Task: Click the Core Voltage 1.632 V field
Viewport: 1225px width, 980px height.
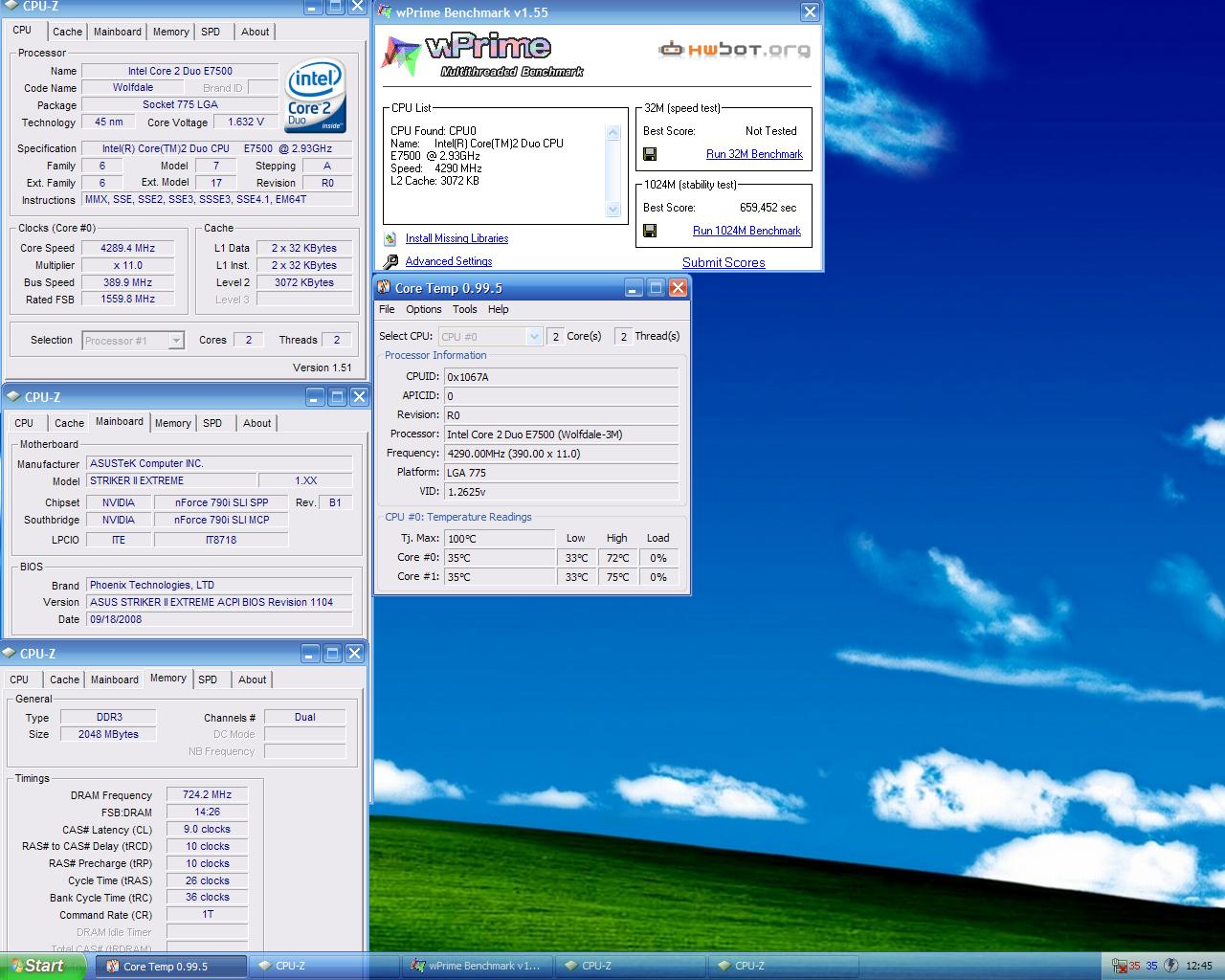Action: point(246,122)
